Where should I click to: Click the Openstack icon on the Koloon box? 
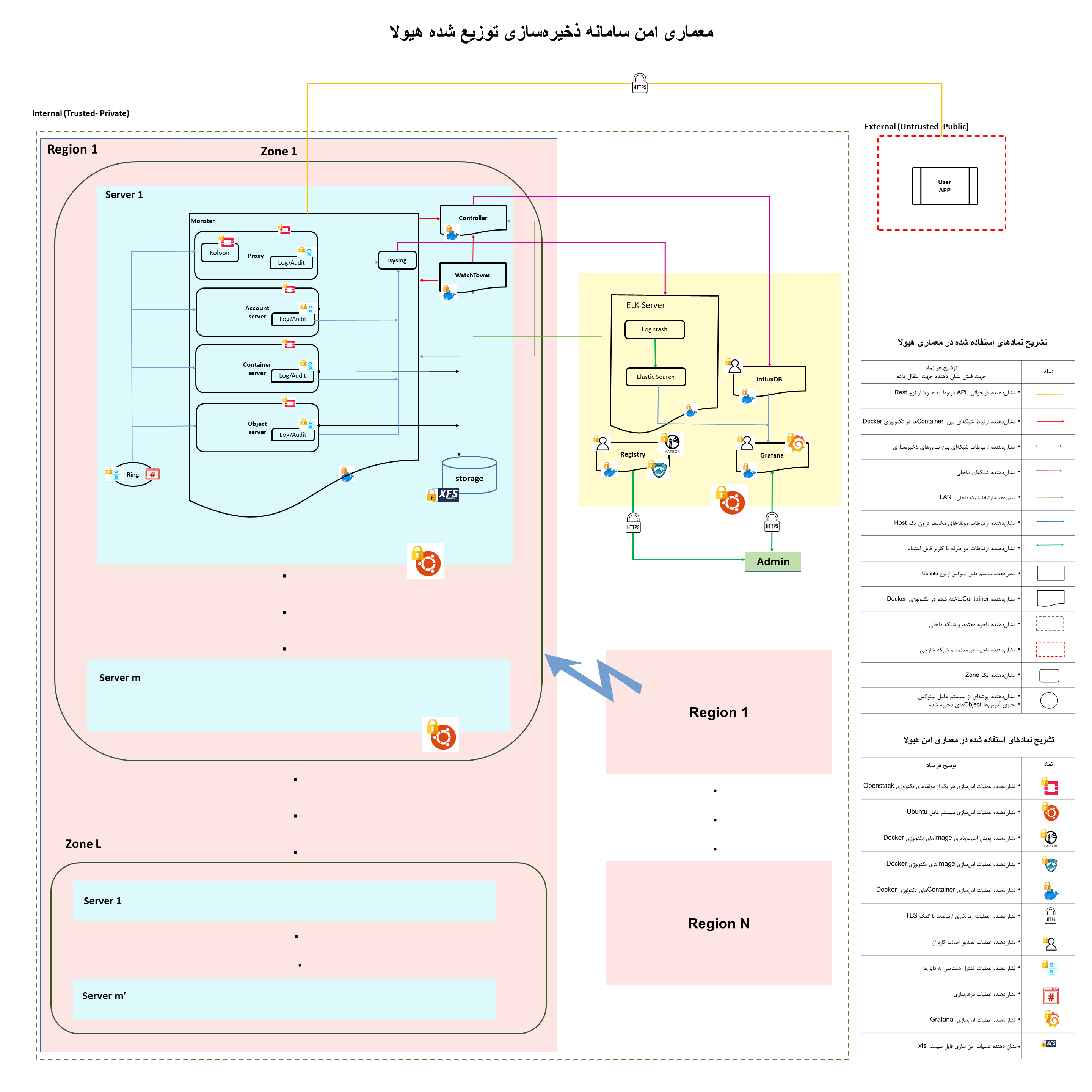tap(227, 242)
